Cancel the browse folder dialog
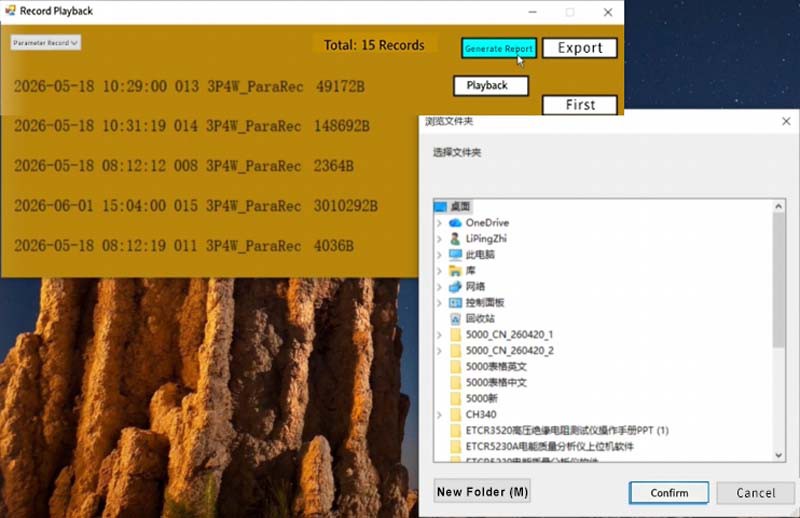The height and width of the screenshot is (518, 800). coord(756,492)
